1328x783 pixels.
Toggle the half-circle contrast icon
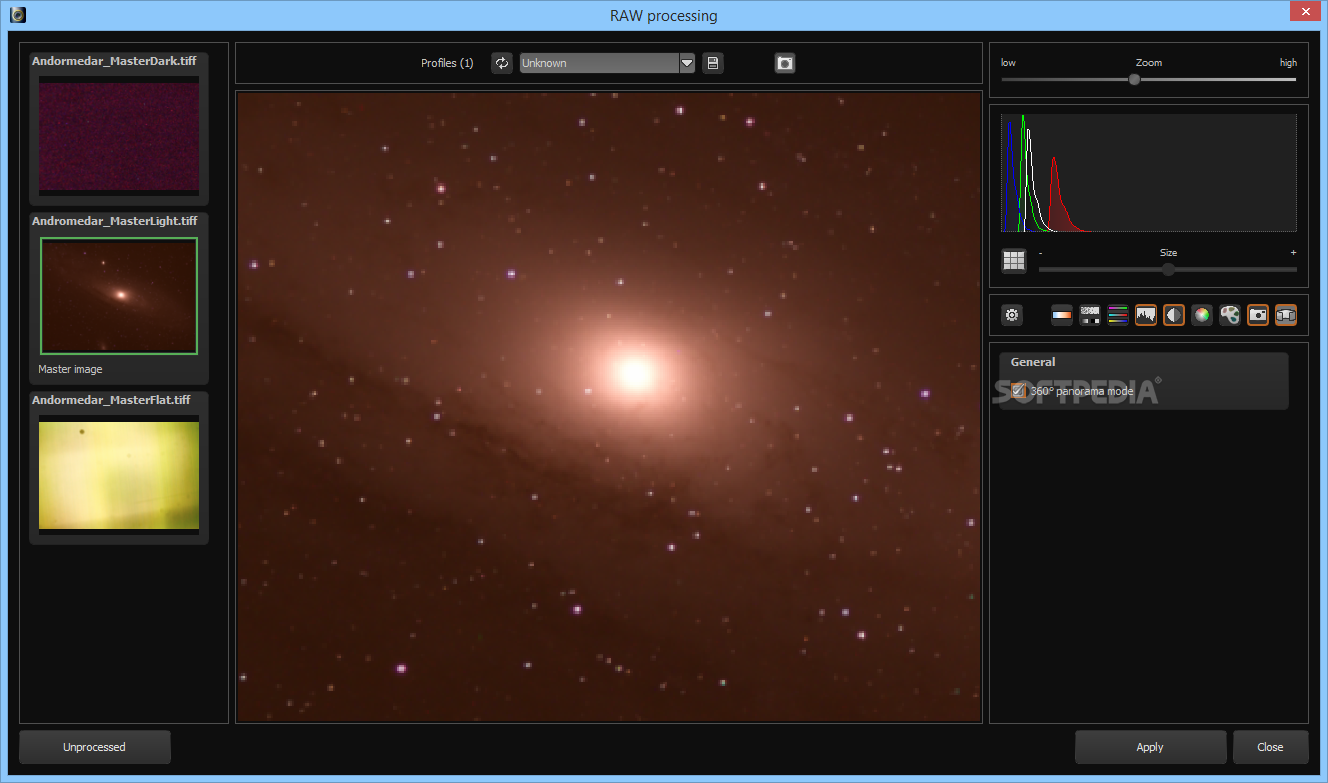[1174, 315]
